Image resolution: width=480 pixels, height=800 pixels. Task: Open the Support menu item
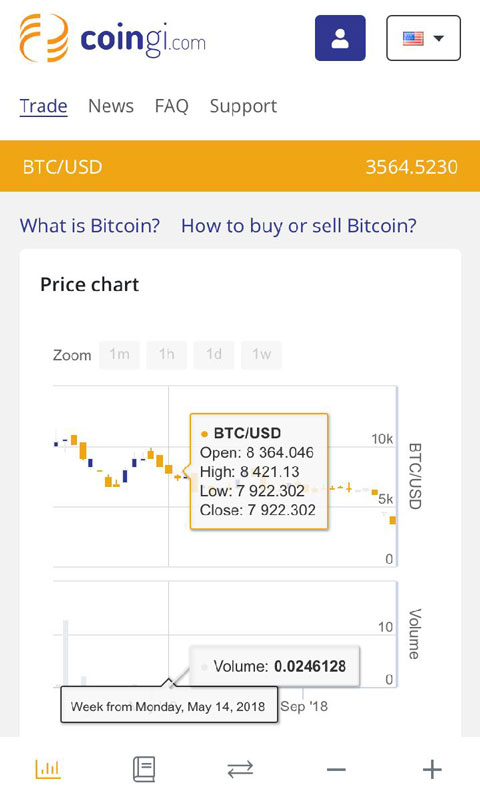click(243, 106)
